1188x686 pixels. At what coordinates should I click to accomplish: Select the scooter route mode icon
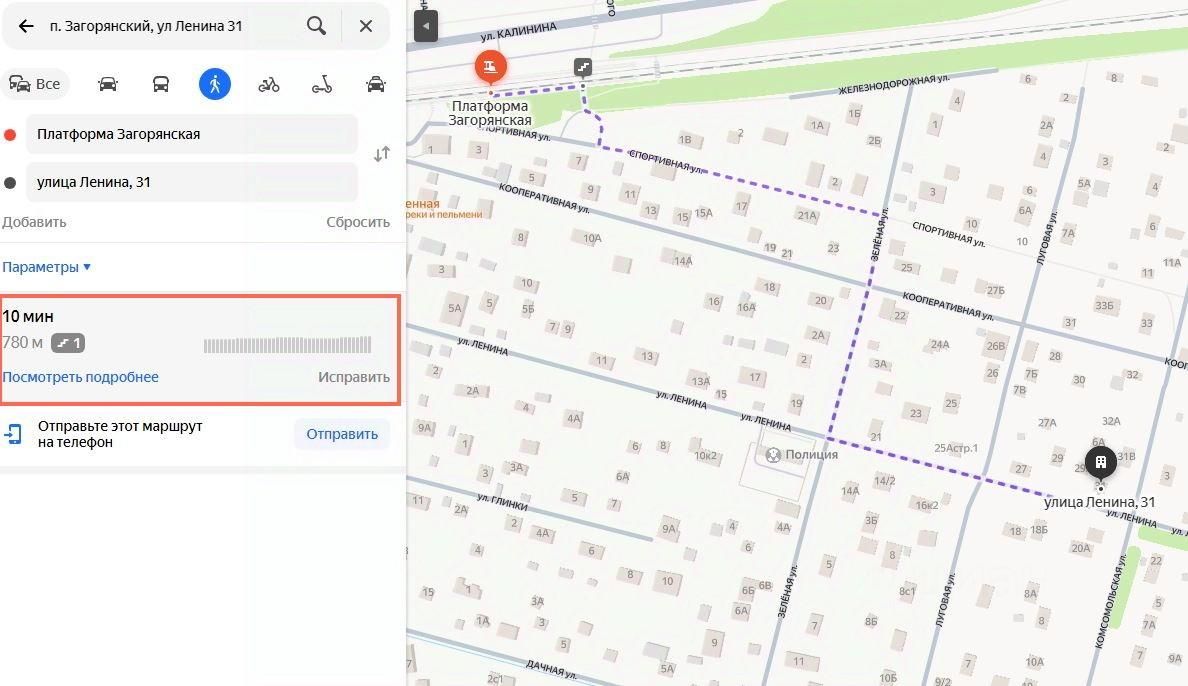[x=322, y=83]
